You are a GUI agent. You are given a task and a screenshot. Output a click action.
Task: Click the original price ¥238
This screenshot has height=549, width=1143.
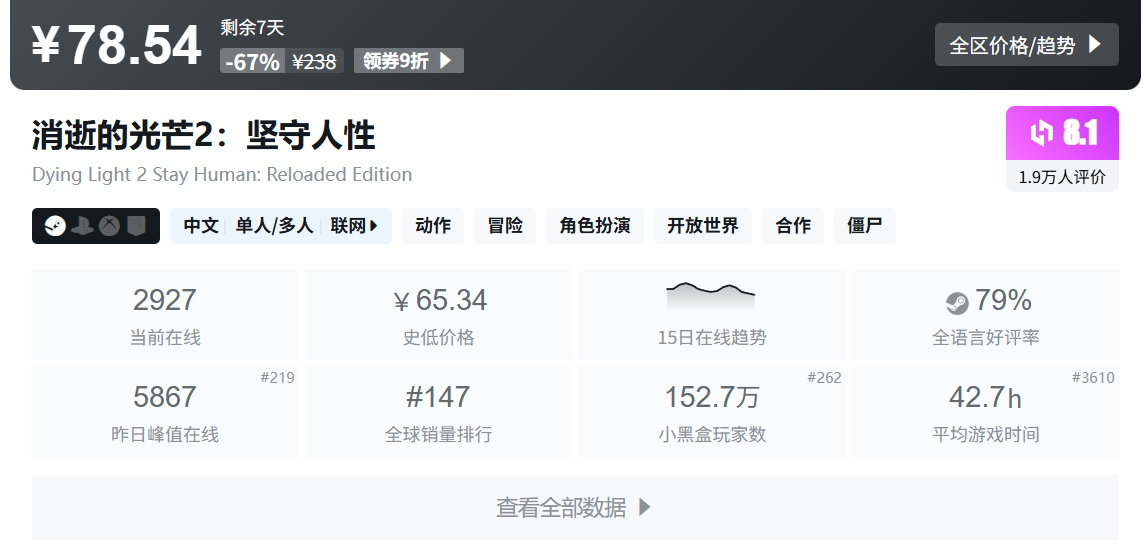tap(314, 61)
